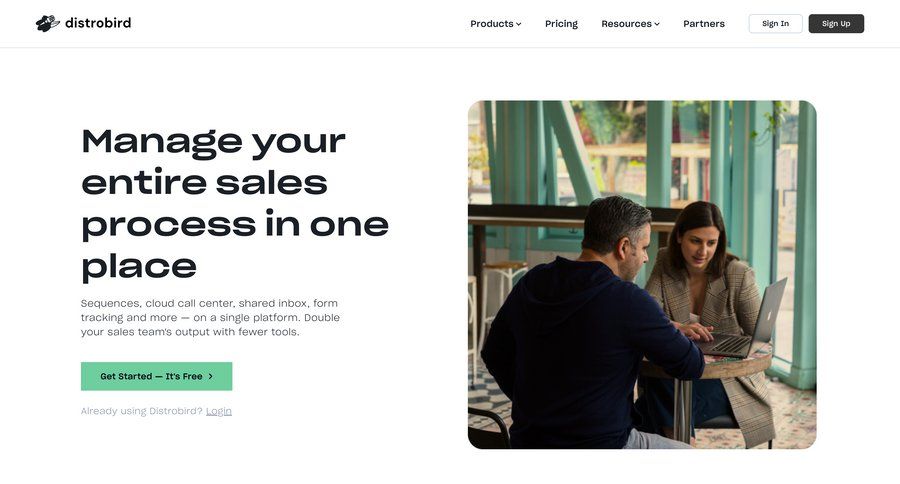This screenshot has height=484, width=900.
Task: Expand the chevron next to Products
Action: [x=518, y=24]
